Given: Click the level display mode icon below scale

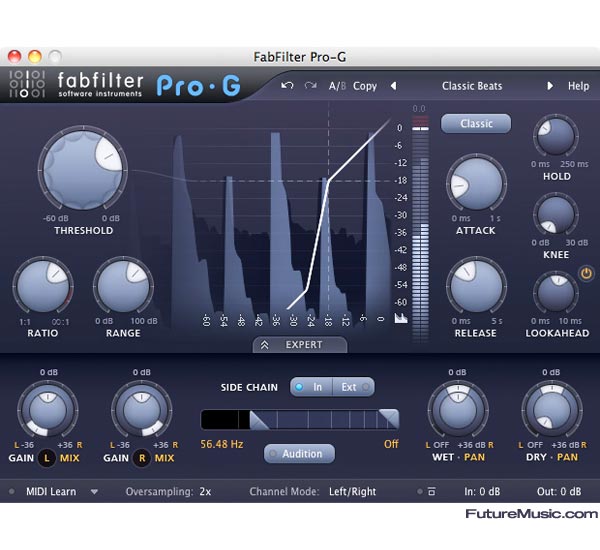Looking at the screenshot, I should (x=401, y=318).
